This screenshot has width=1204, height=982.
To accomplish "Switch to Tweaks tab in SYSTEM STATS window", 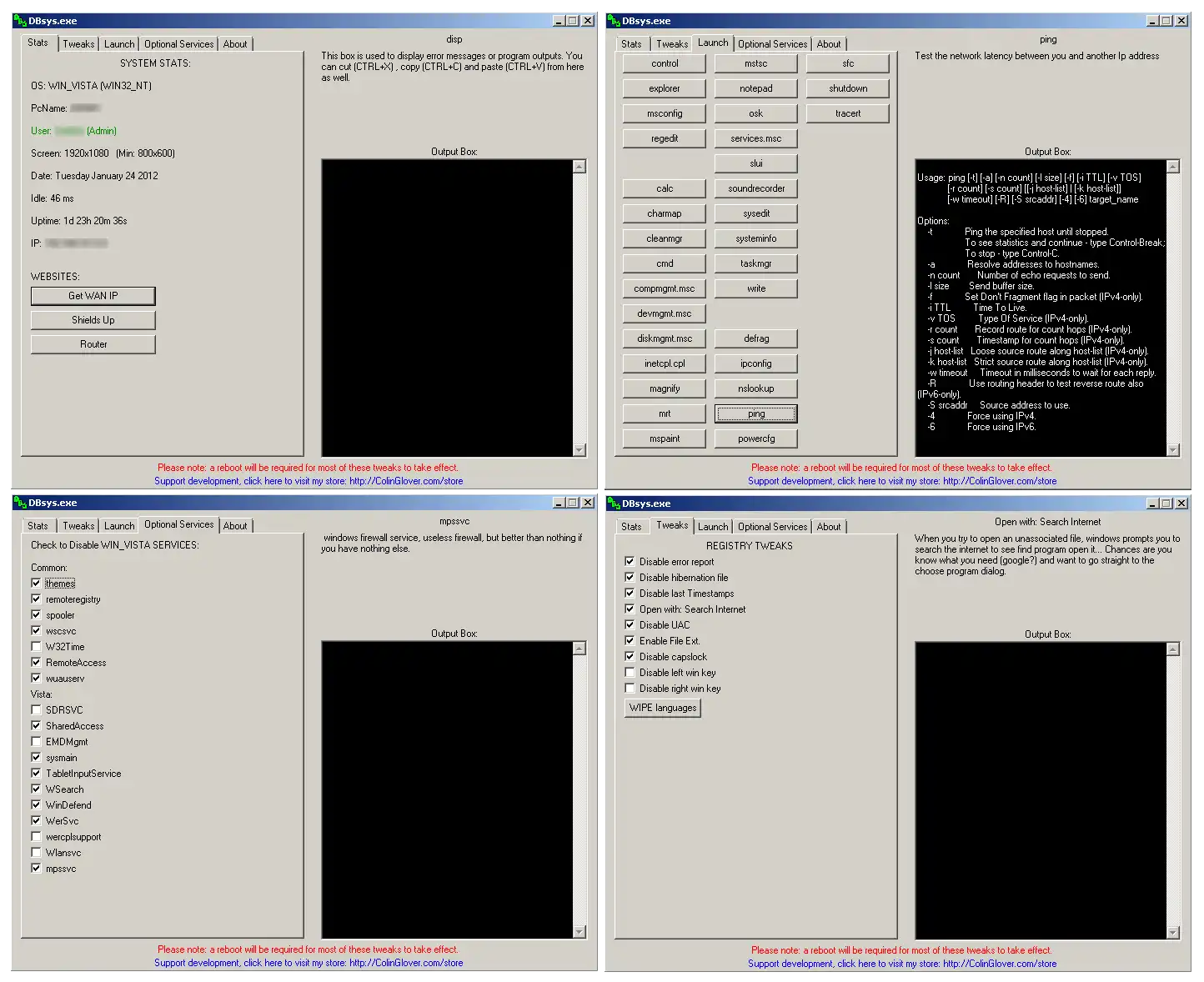I will coord(78,44).
